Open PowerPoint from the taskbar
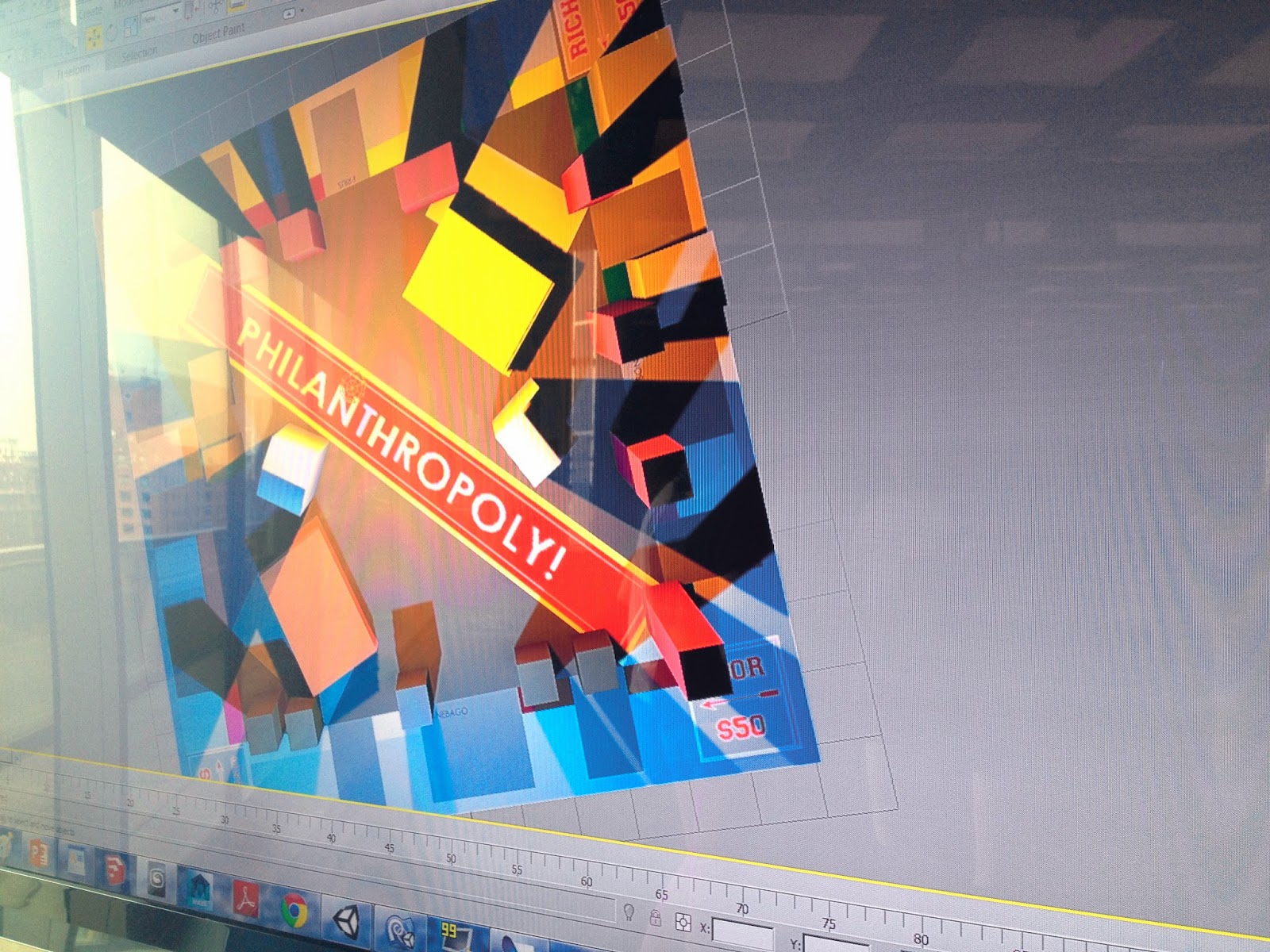Screen dimensions: 1270x952 coord(40,854)
